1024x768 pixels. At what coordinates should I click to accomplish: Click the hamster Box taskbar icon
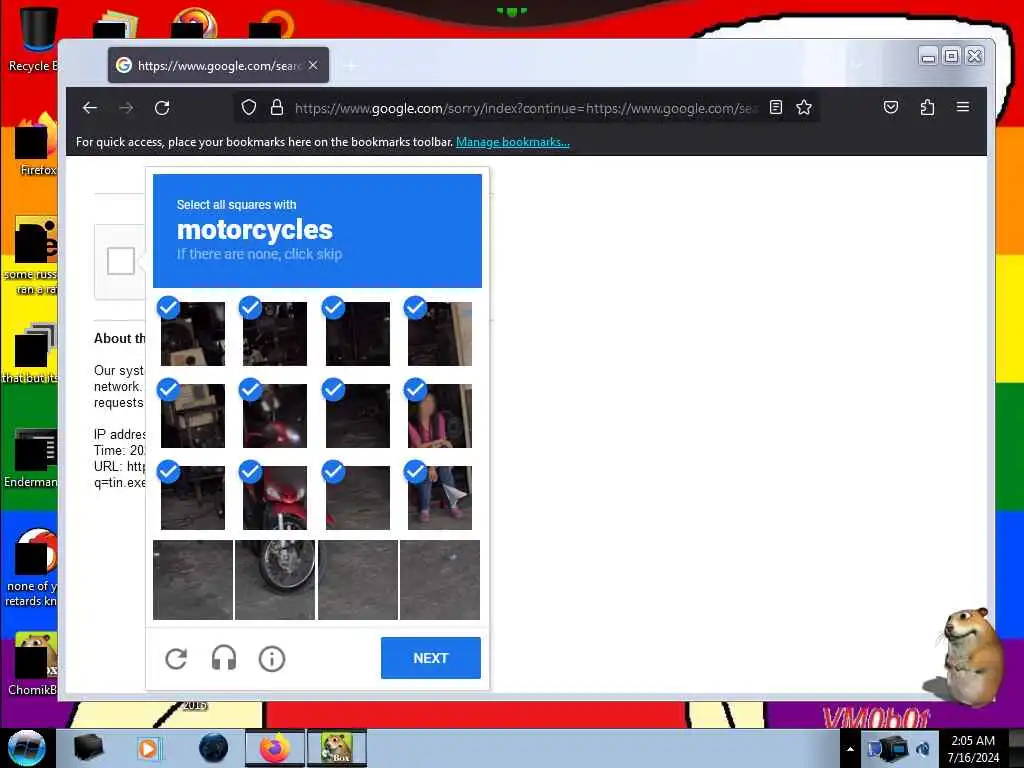(x=336, y=748)
